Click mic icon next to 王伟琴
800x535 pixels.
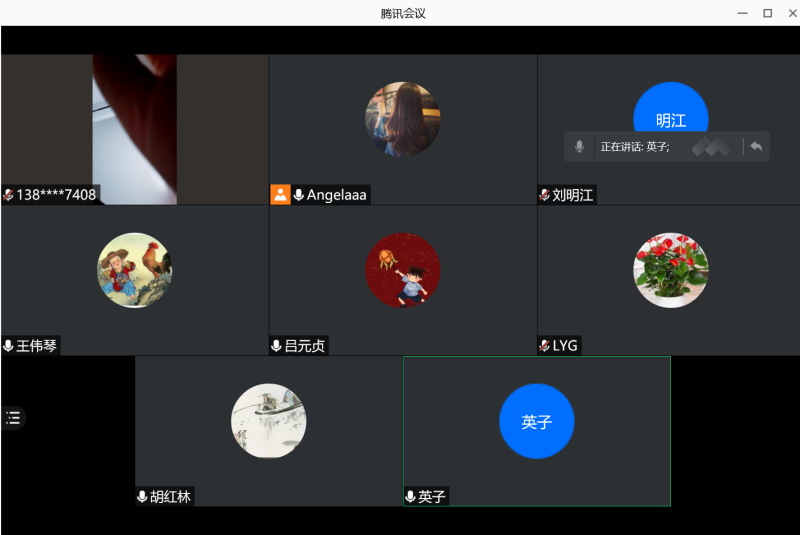(x=8, y=346)
